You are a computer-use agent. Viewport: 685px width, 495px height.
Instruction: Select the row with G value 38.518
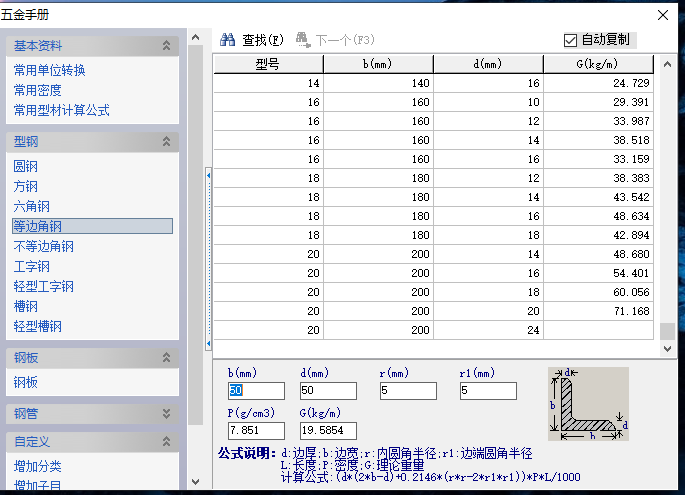(x=433, y=140)
